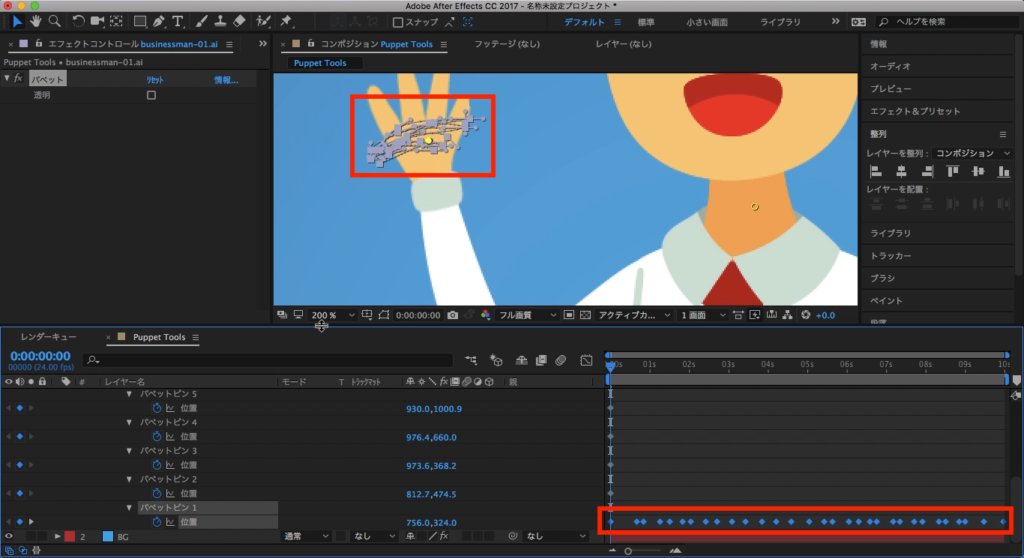Image resolution: width=1024 pixels, height=558 pixels.
Task: Click the red label color swatch of BG layer
Action: pyautogui.click(x=70, y=537)
